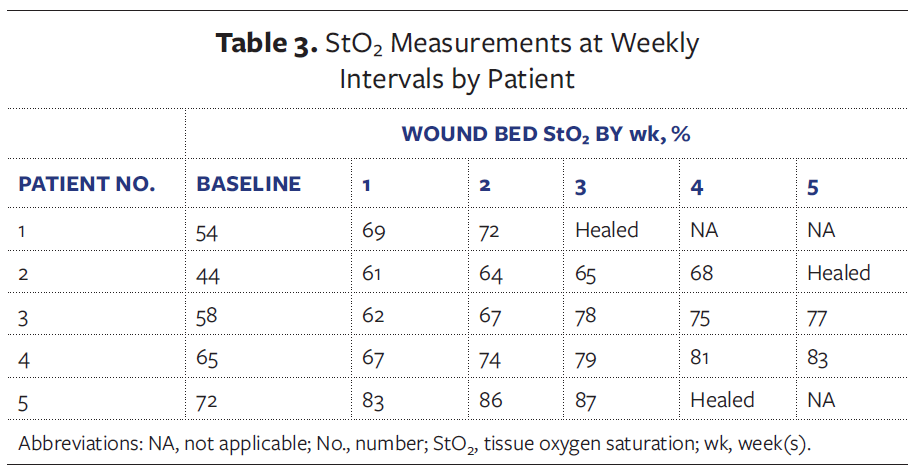Click patient 2 baseline value 44

pyautogui.click(x=209, y=273)
